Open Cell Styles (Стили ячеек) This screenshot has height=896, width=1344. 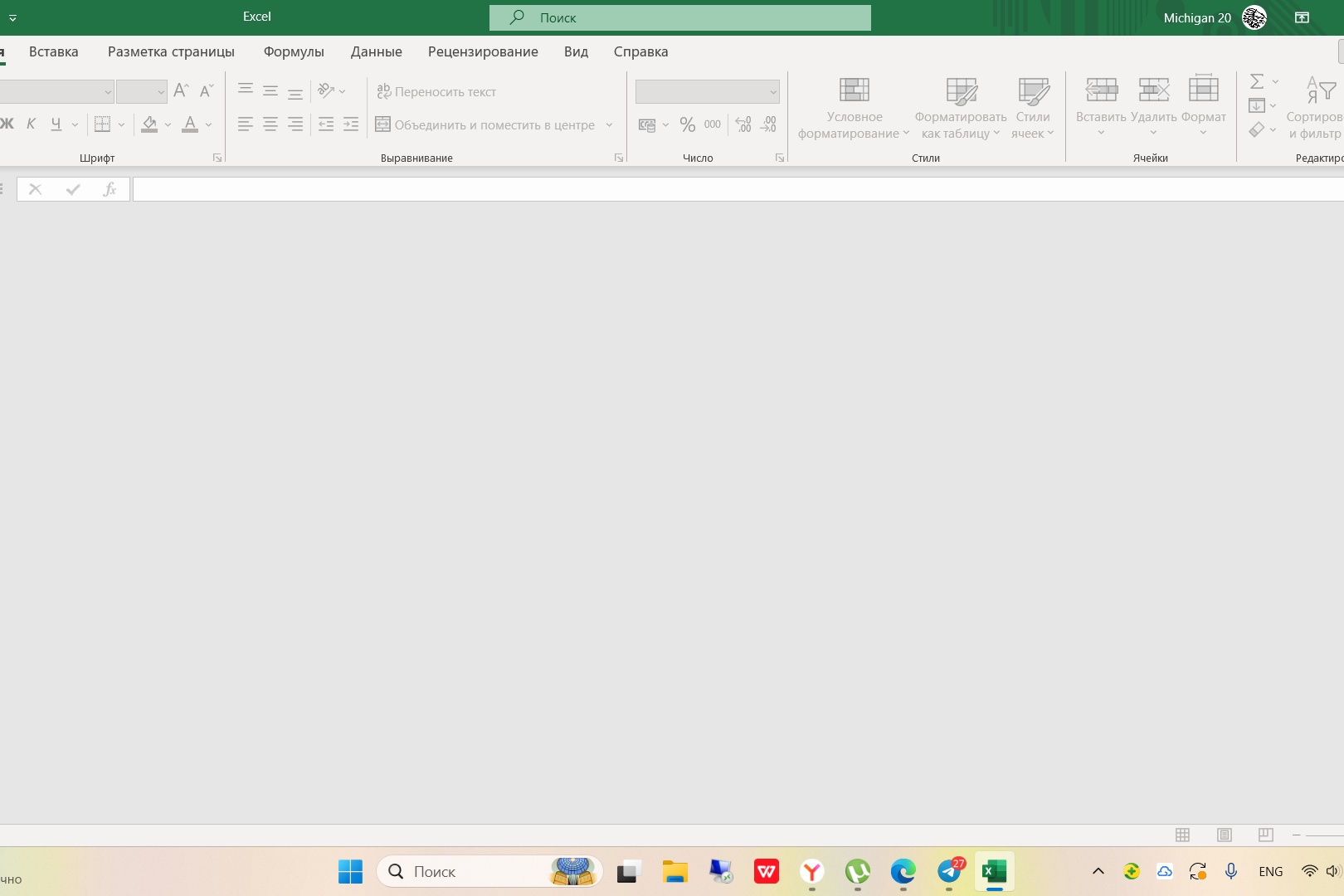coord(1033,90)
